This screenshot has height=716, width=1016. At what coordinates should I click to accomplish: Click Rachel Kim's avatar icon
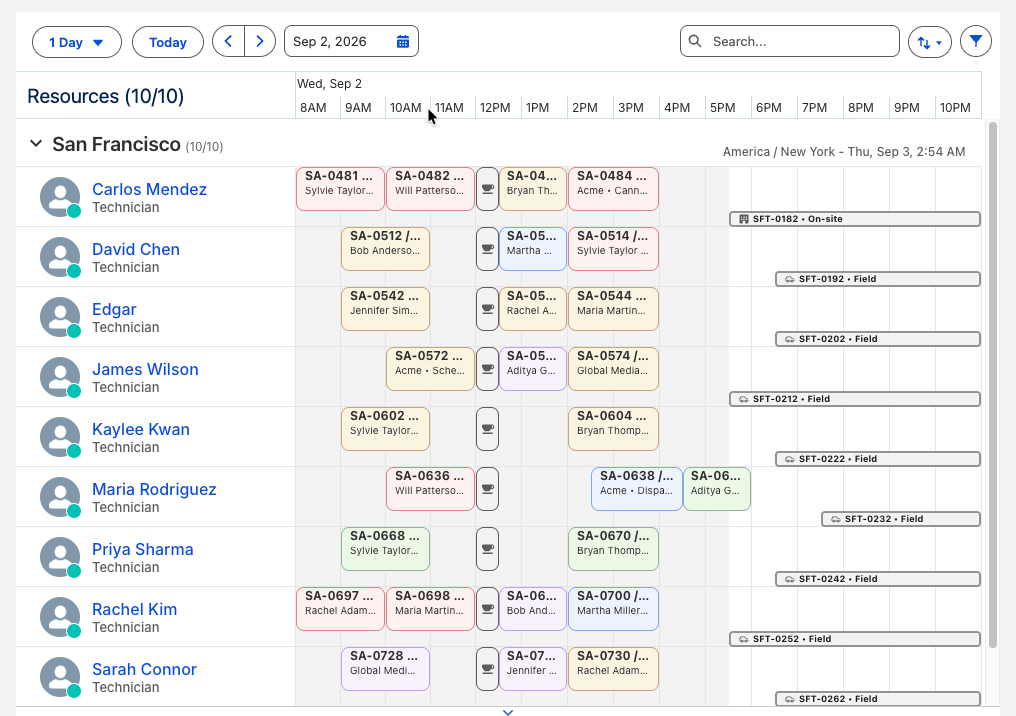pos(60,617)
